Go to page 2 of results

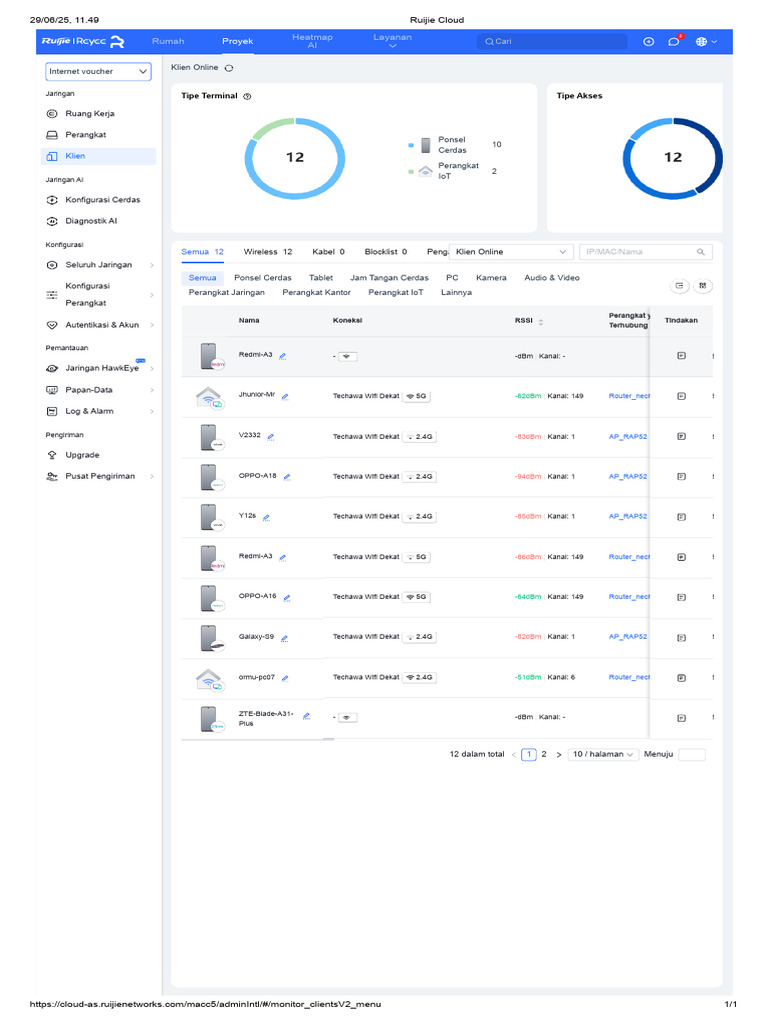coord(543,754)
